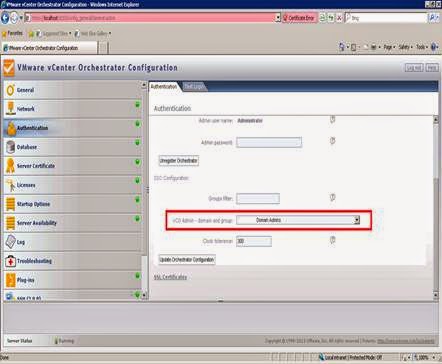Click the Server Status Running indicator
The image size is (442, 364).
click(x=64, y=341)
